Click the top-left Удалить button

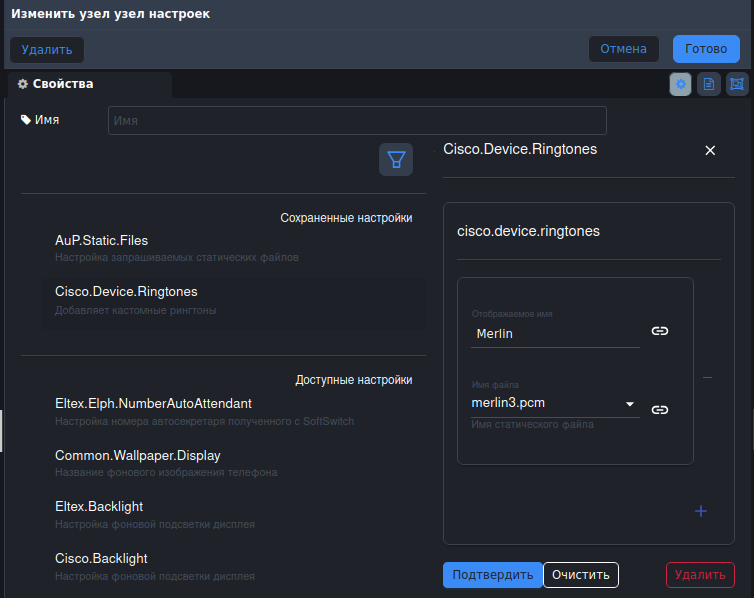47,50
